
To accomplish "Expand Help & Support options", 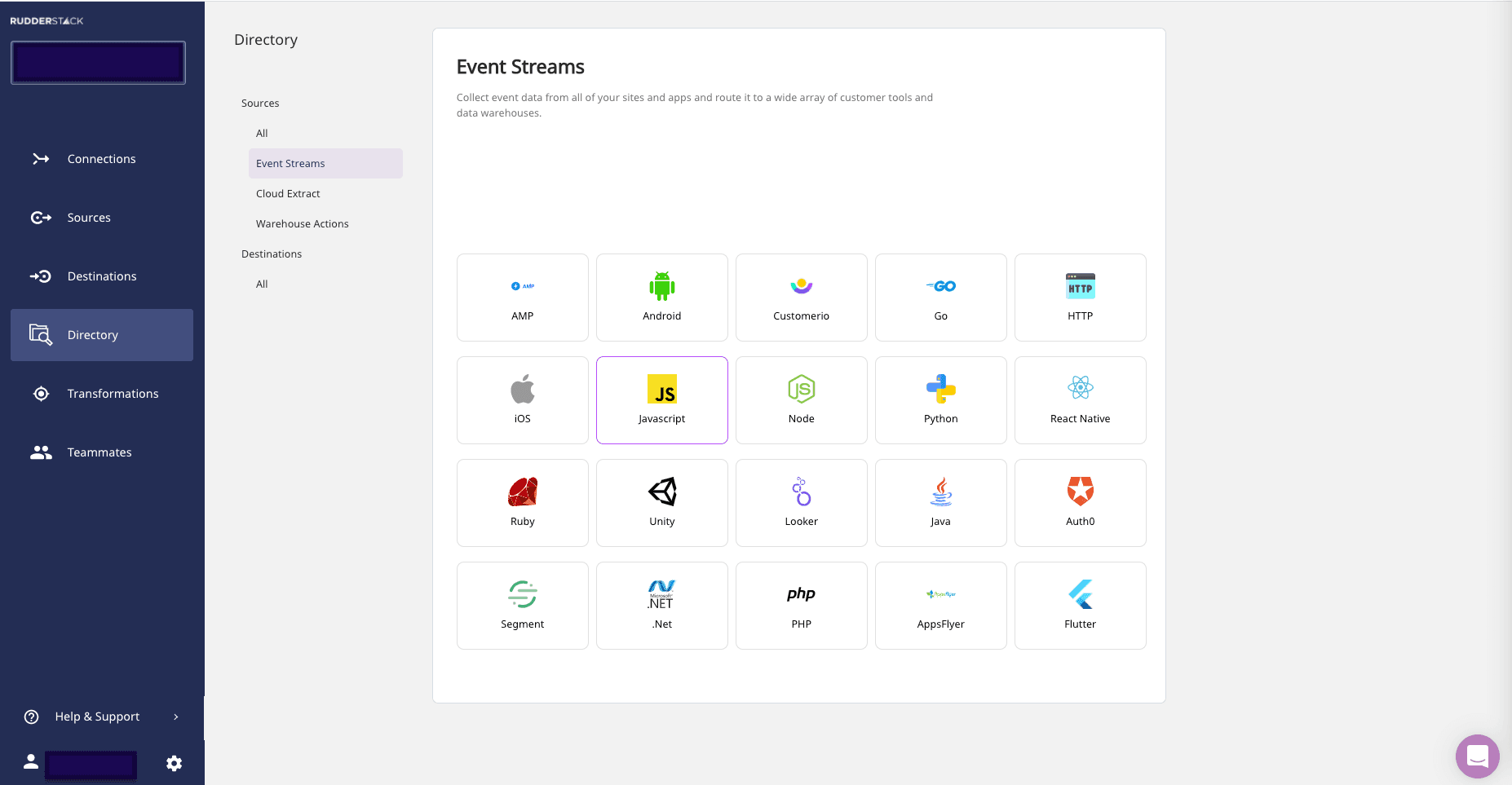I will point(97,717).
